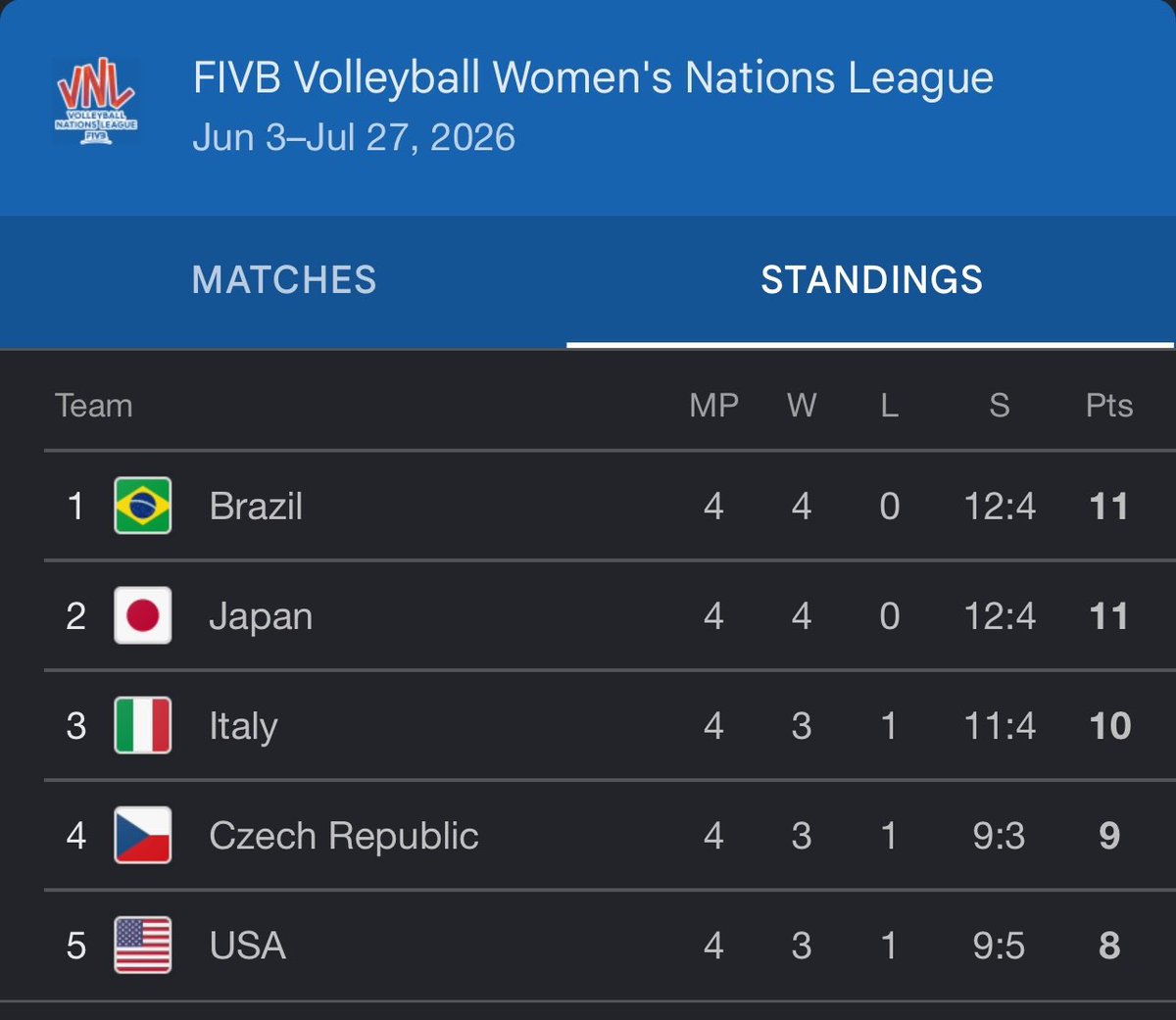Open the STANDINGS tab
This screenshot has width=1176, height=1020.
pos(871,280)
